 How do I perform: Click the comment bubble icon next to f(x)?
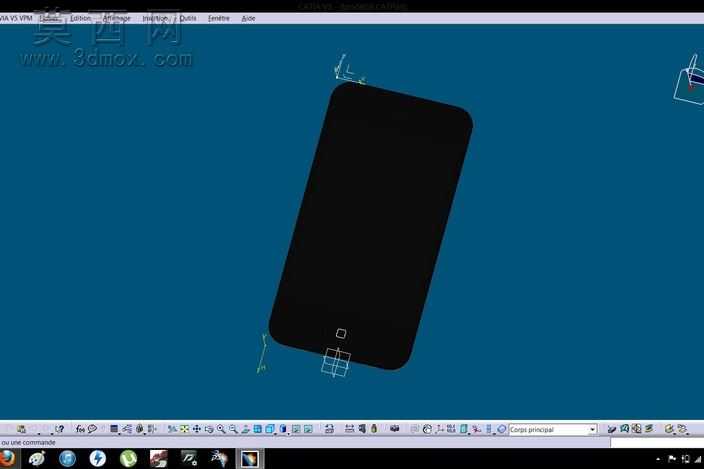[x=92, y=429]
